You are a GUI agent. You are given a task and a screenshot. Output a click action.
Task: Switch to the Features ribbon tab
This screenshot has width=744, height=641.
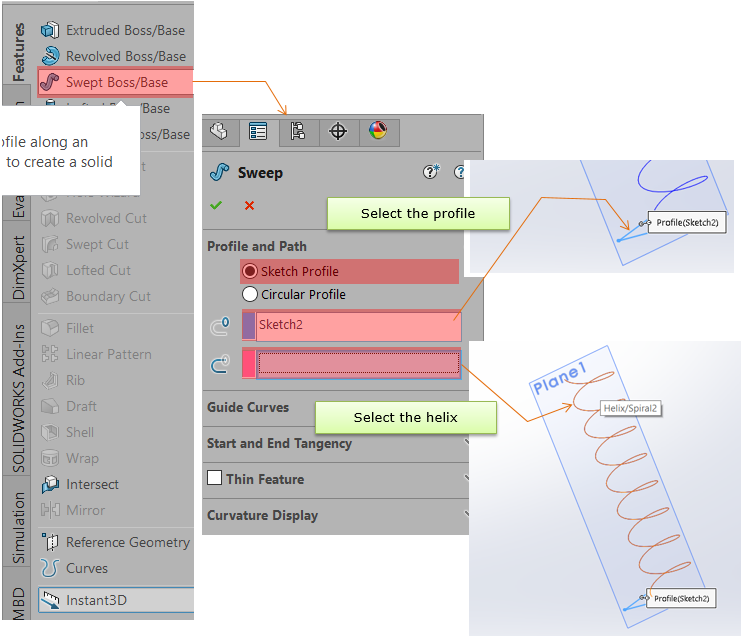18,52
